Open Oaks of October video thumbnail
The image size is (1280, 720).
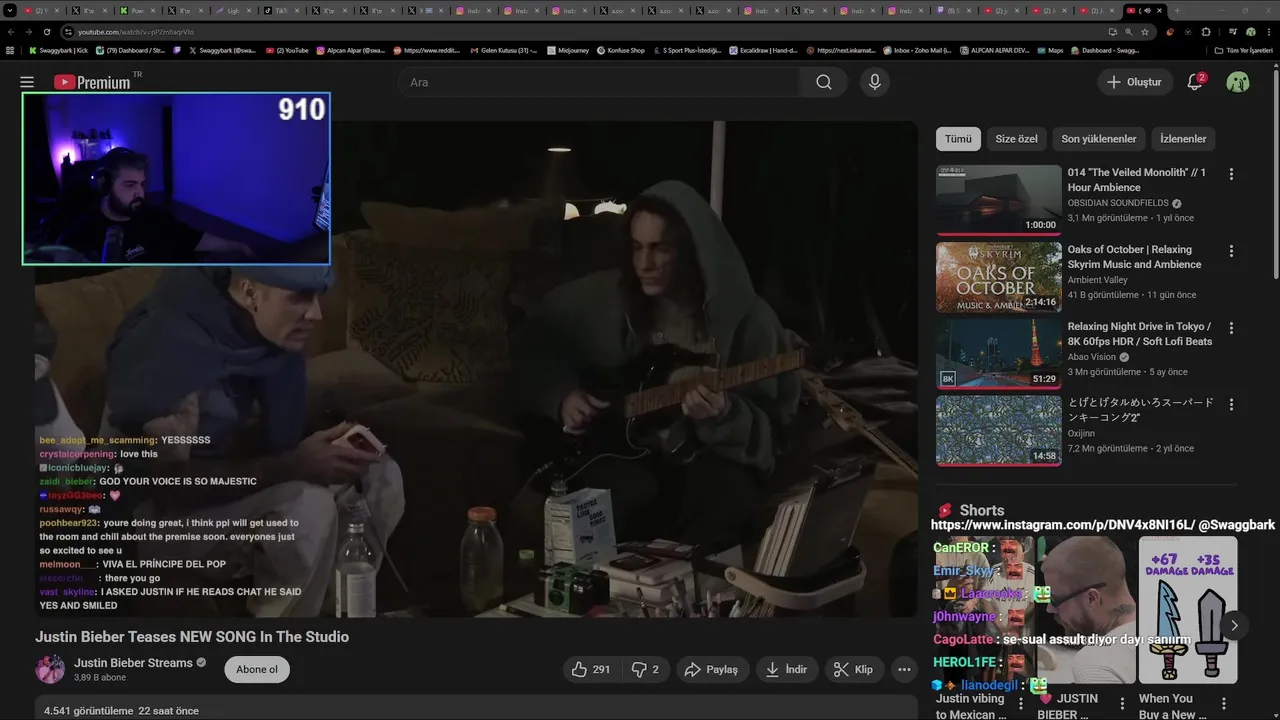pyautogui.click(x=998, y=277)
